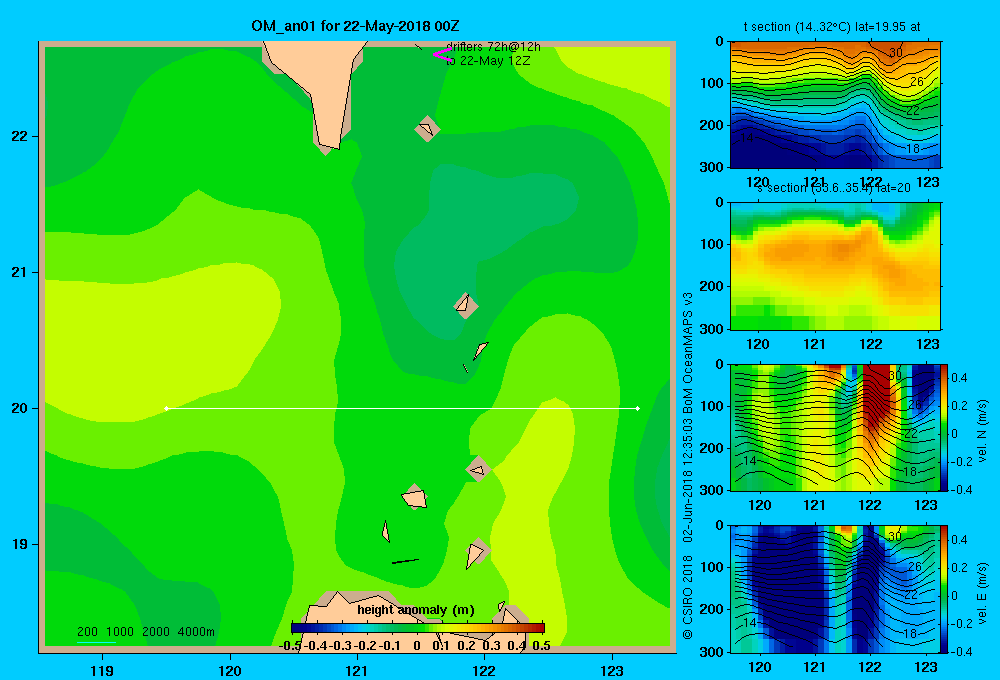
Task: Click the longitude 123 tick label on main map
Action: (x=612, y=670)
